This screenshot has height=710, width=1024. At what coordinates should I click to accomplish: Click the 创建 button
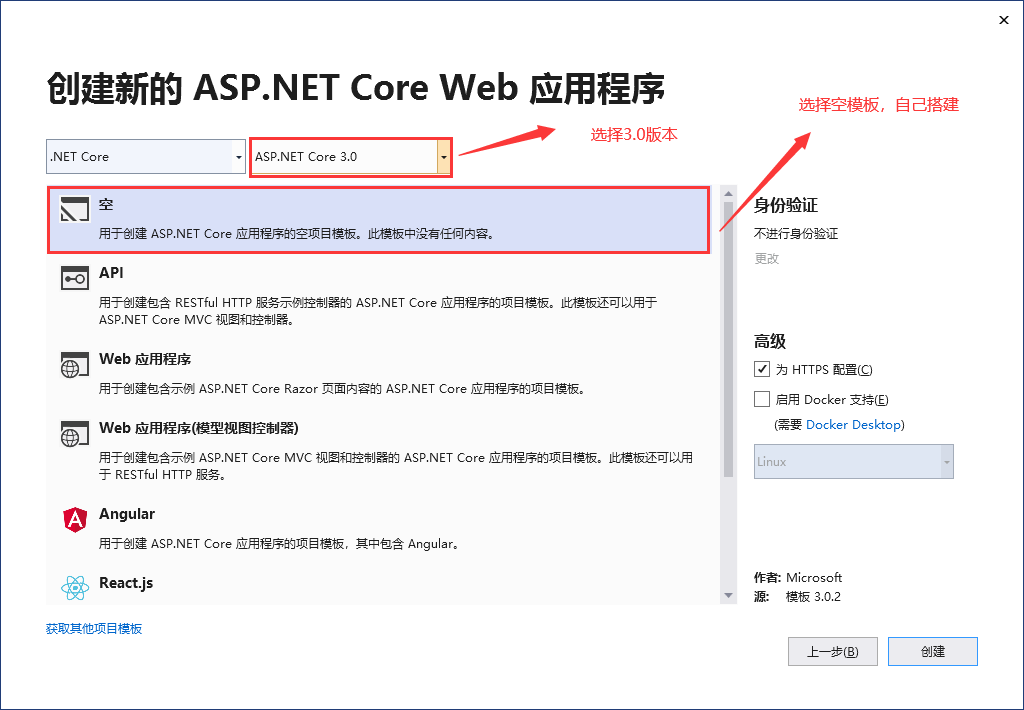tap(933, 651)
